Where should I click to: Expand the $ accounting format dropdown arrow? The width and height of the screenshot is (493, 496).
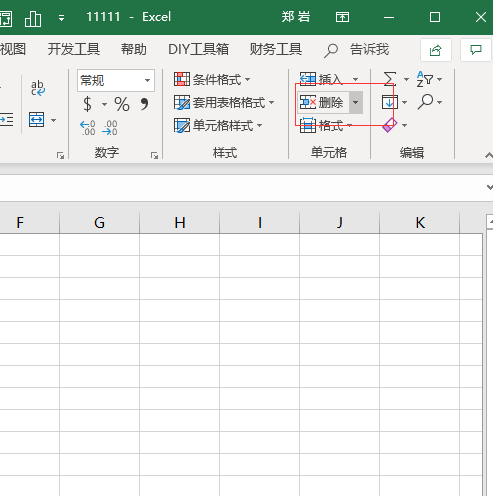pyautogui.click(x=104, y=104)
